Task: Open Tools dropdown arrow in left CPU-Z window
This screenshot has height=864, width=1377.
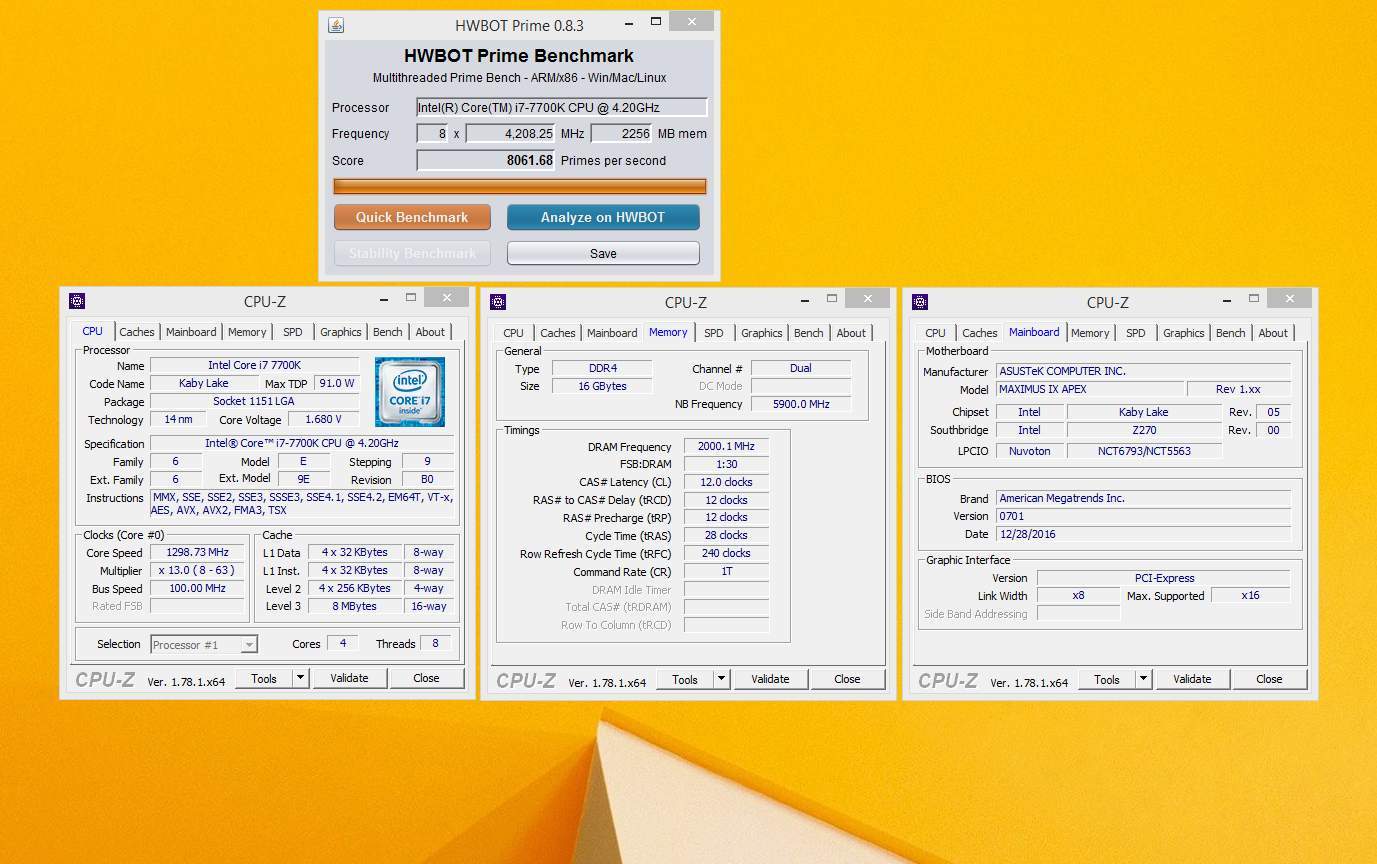Action: tap(300, 678)
